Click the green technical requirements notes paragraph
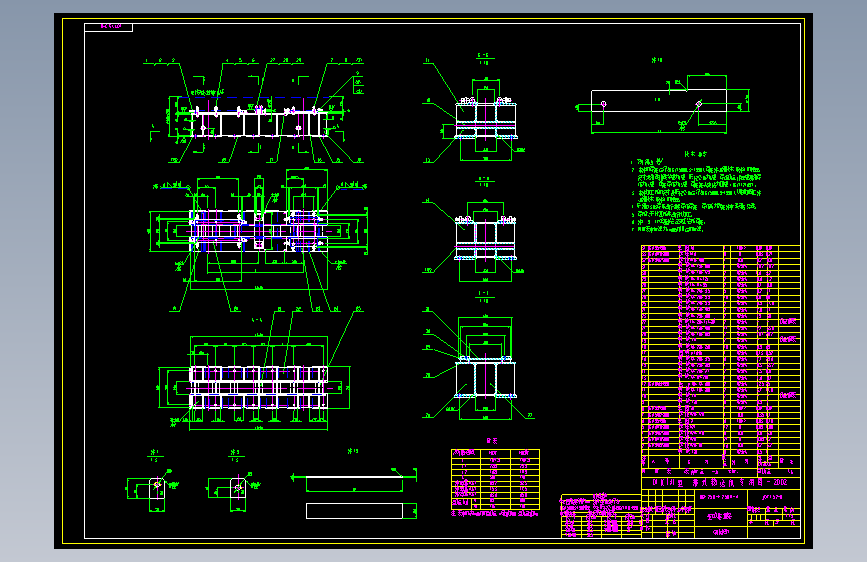 [696, 192]
